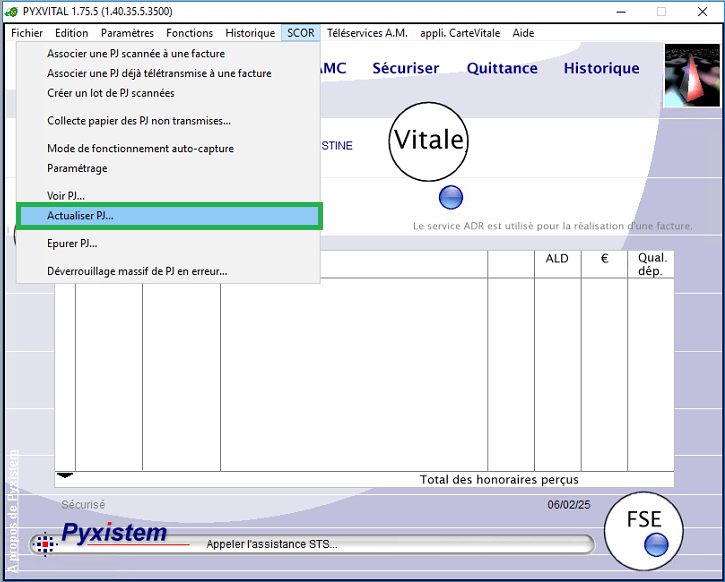This screenshot has width=725, height=582.
Task: Click the PYXVITAL title bar app icon
Action: pyautogui.click(x=11, y=11)
